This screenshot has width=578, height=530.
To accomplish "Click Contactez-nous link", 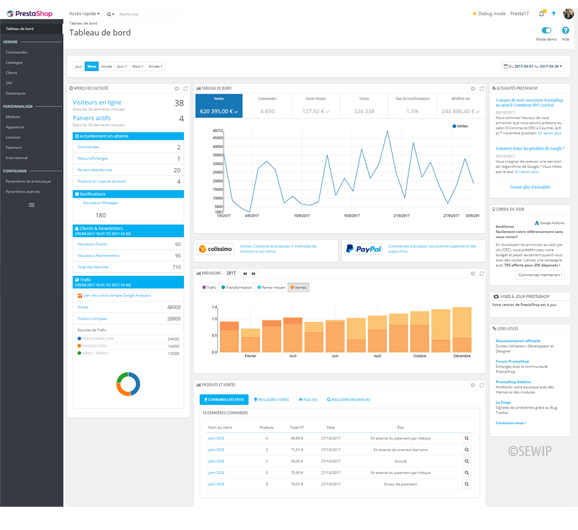I will (x=511, y=423).
